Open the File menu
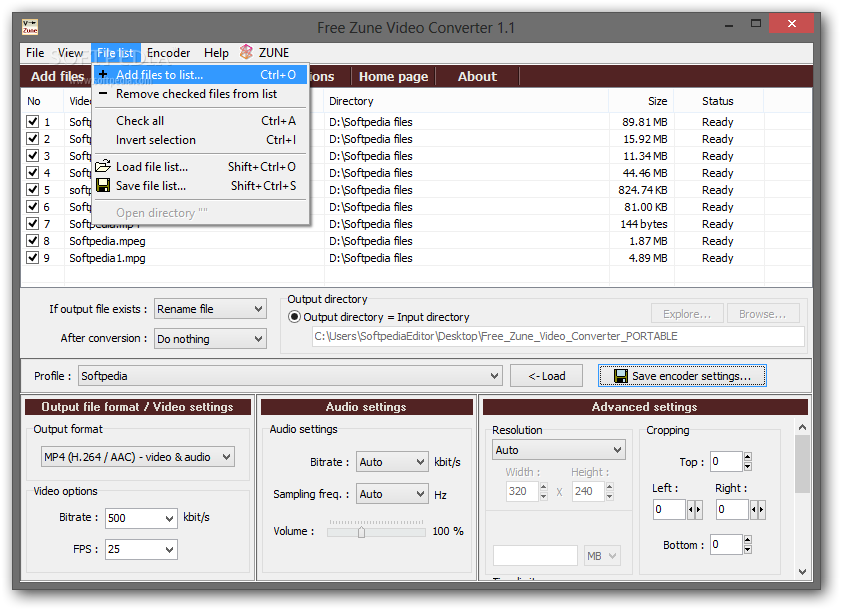This screenshot has width=841, height=610. [x=35, y=53]
